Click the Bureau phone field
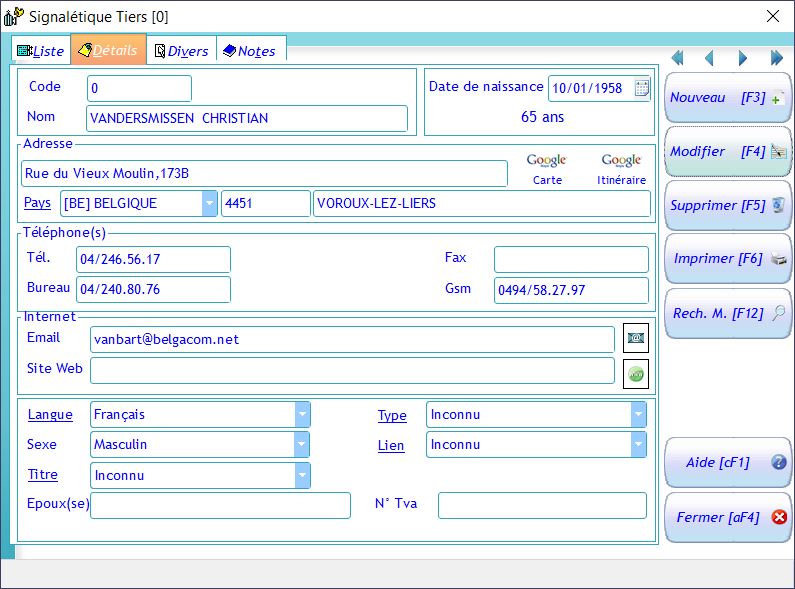 click(153, 289)
